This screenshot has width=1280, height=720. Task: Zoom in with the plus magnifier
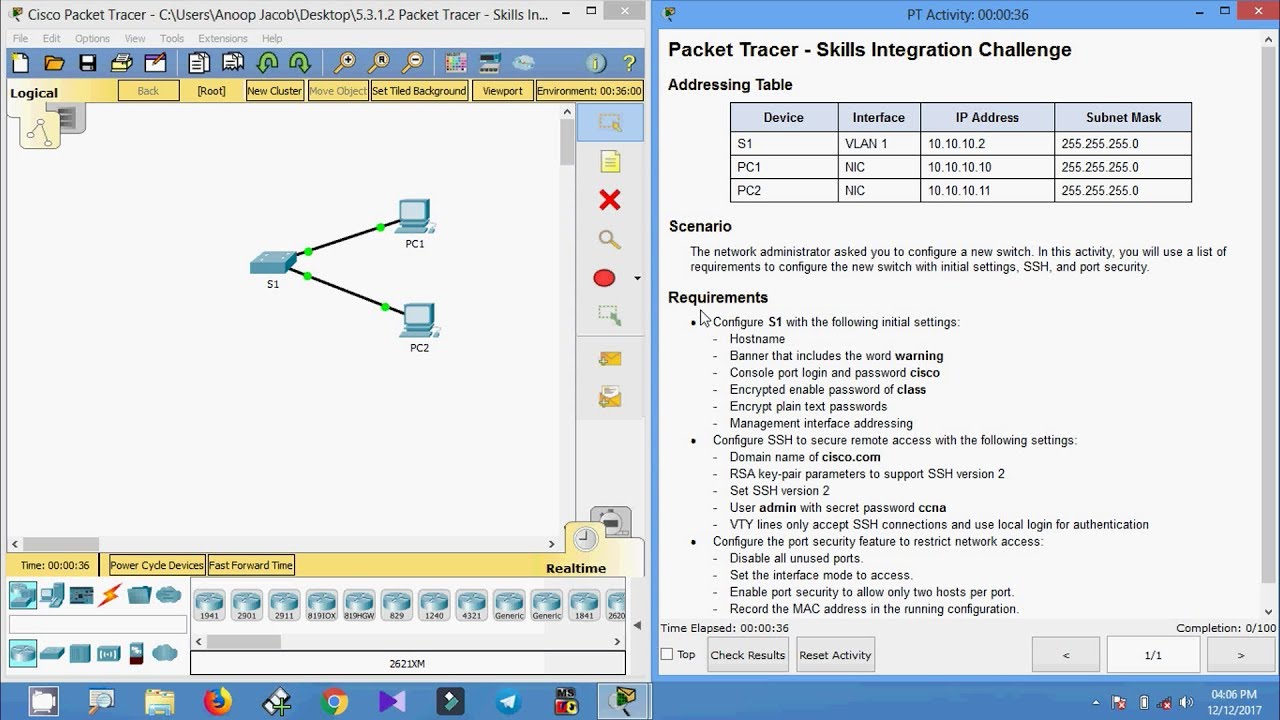[344, 63]
